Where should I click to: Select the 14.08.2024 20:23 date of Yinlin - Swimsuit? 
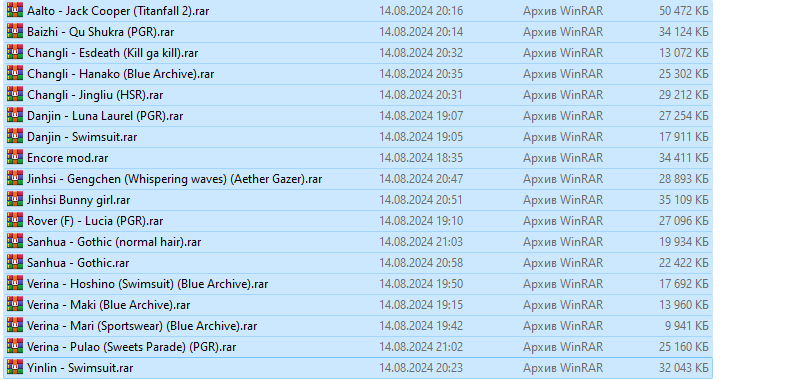(x=421, y=368)
